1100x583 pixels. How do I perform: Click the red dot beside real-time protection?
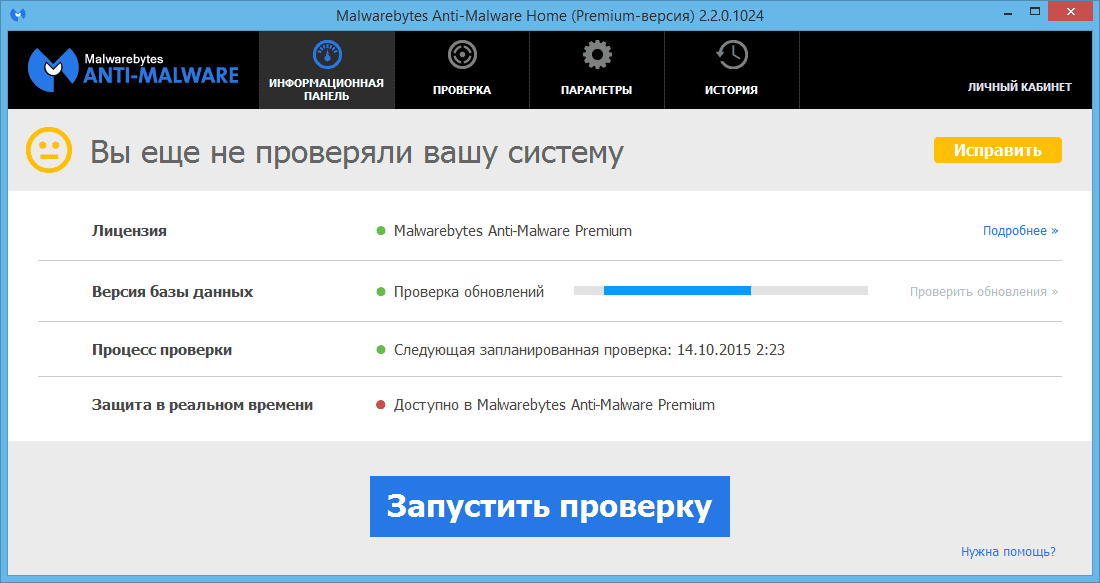[381, 405]
